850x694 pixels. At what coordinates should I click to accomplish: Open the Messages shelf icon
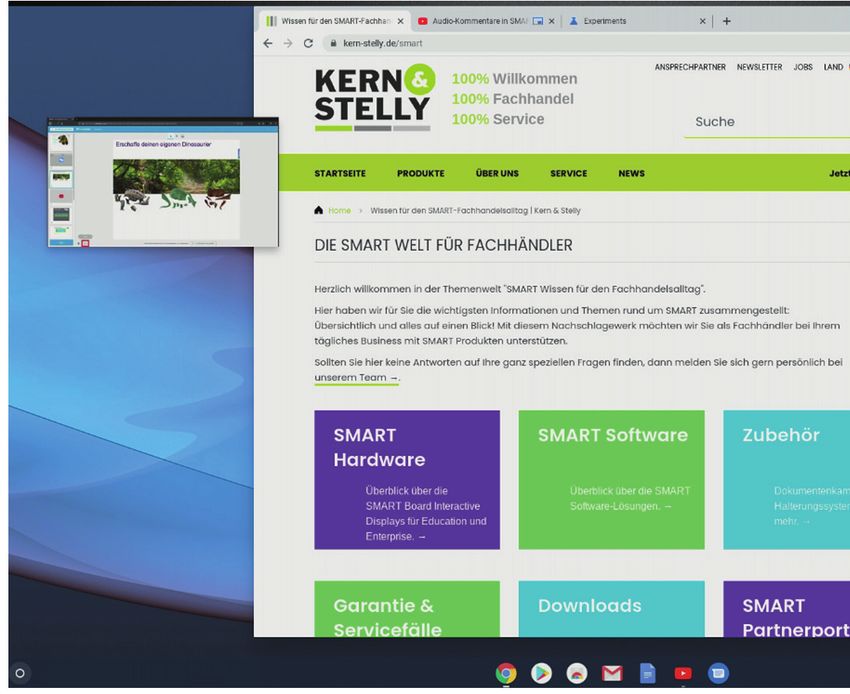[718, 673]
